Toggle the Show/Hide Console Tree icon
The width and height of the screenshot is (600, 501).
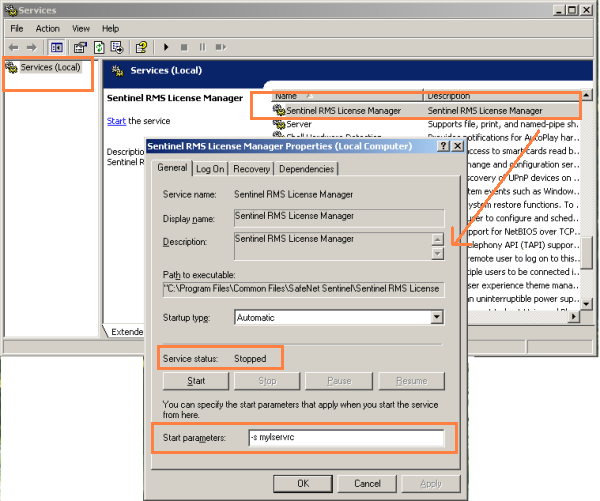coord(57,47)
